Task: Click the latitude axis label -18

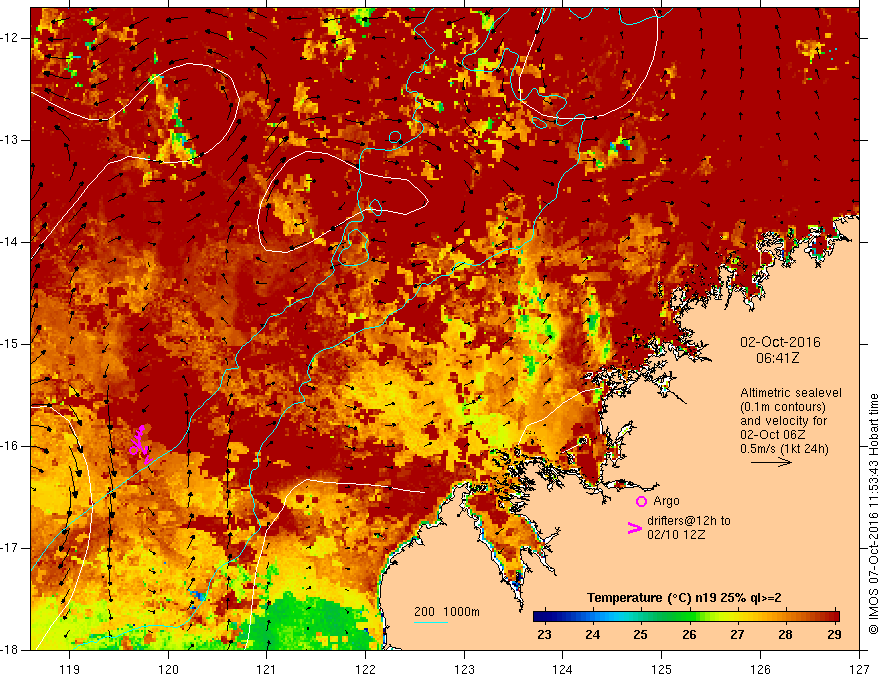Action: pyautogui.click(x=10, y=650)
